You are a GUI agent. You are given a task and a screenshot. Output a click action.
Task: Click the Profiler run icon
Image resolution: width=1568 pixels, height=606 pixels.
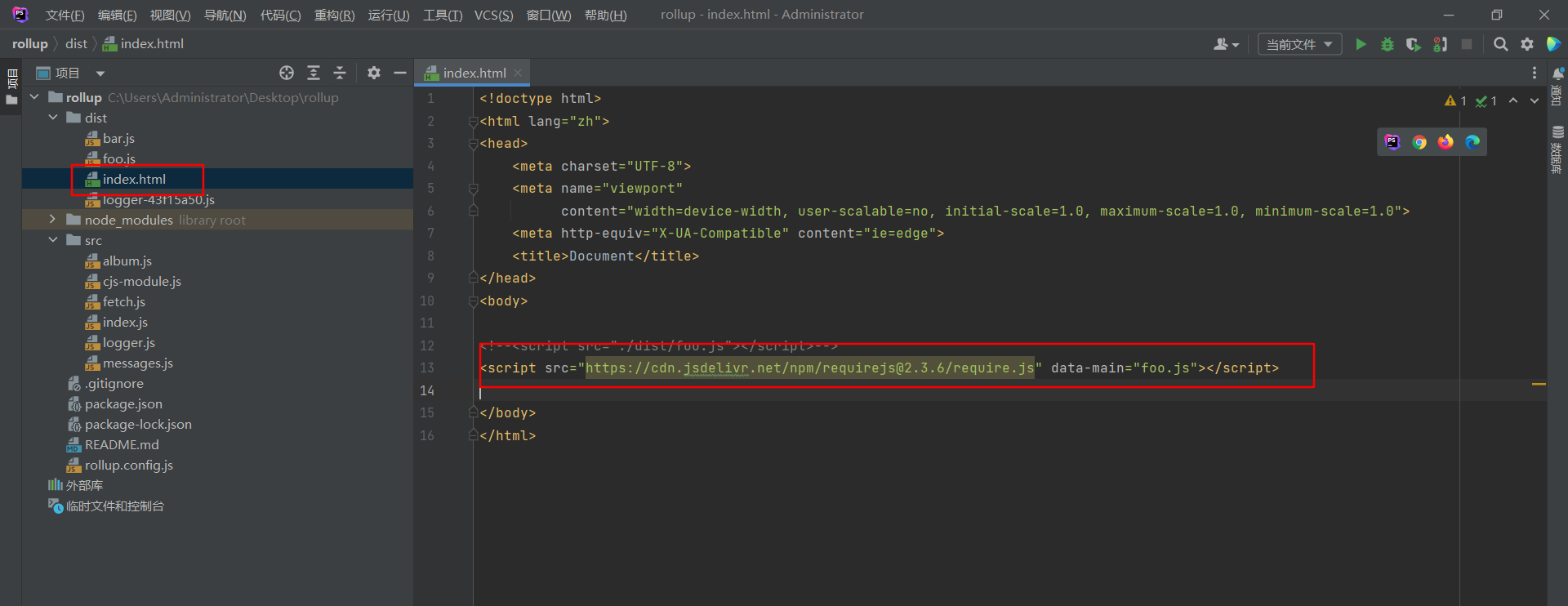click(1441, 44)
